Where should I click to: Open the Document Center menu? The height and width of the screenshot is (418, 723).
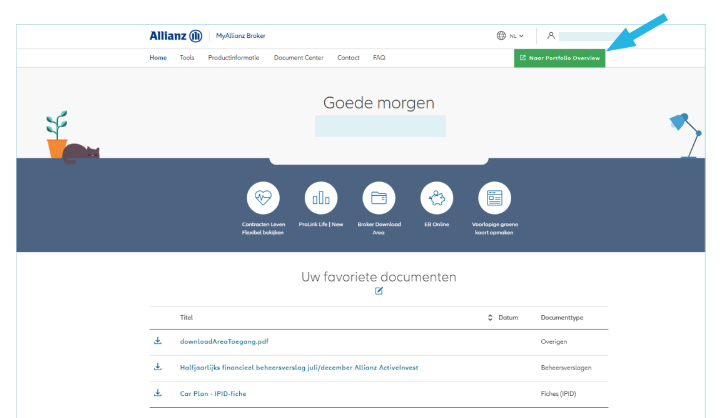click(298, 58)
